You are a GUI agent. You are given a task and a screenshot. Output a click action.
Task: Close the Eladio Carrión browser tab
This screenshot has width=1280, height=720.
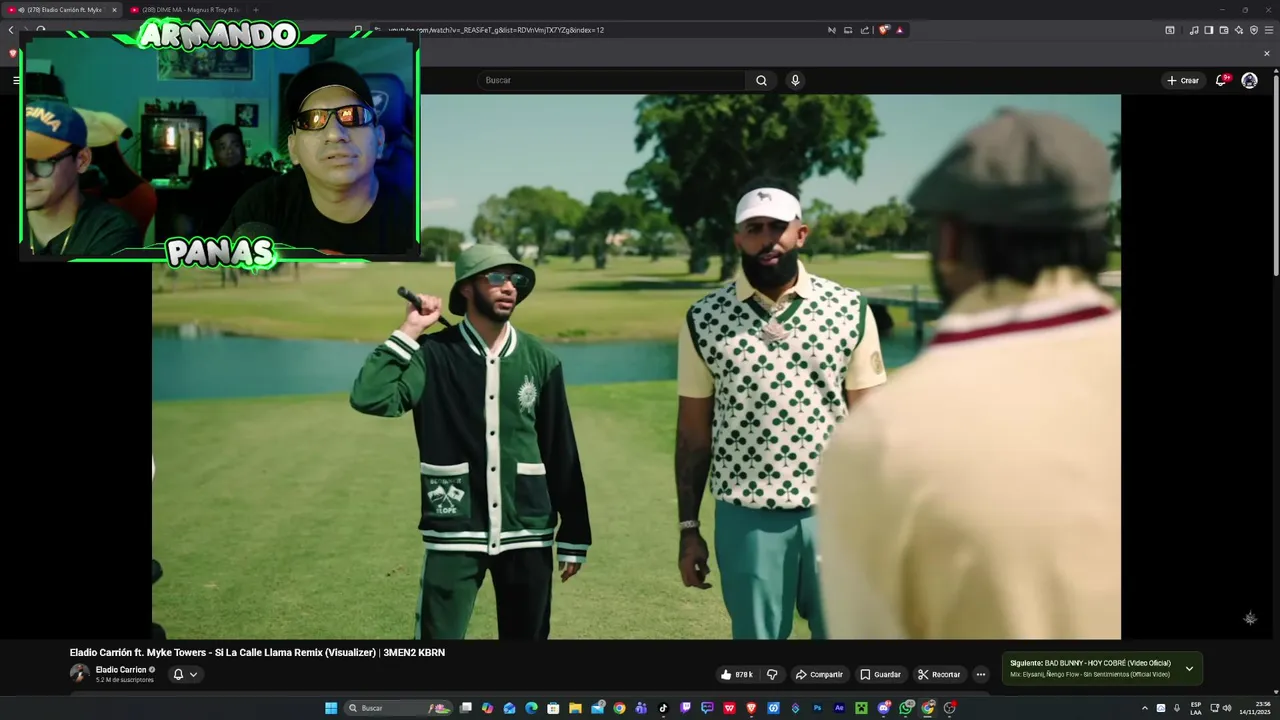(x=114, y=10)
